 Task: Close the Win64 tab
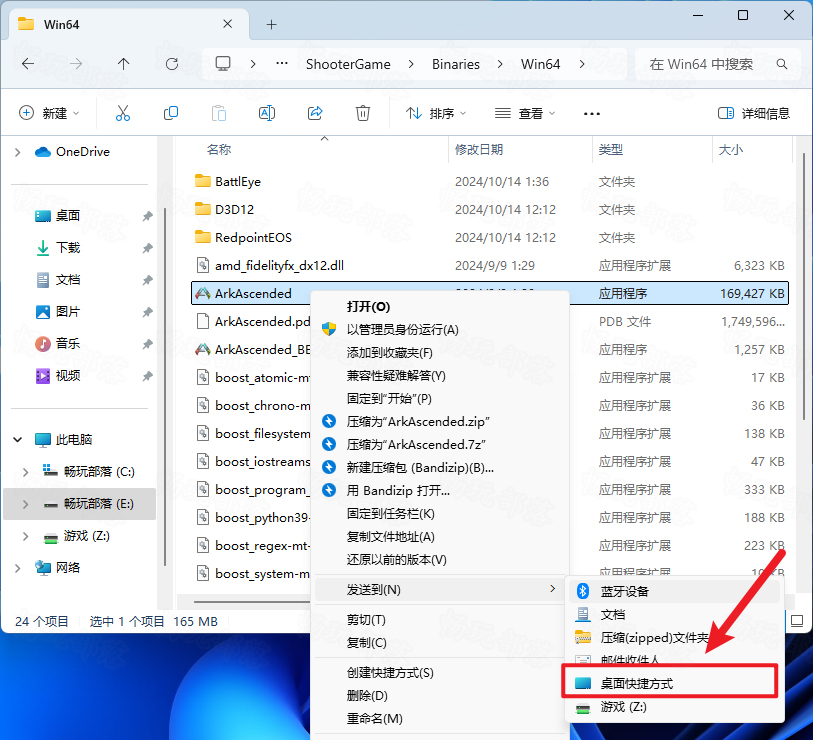point(227,24)
